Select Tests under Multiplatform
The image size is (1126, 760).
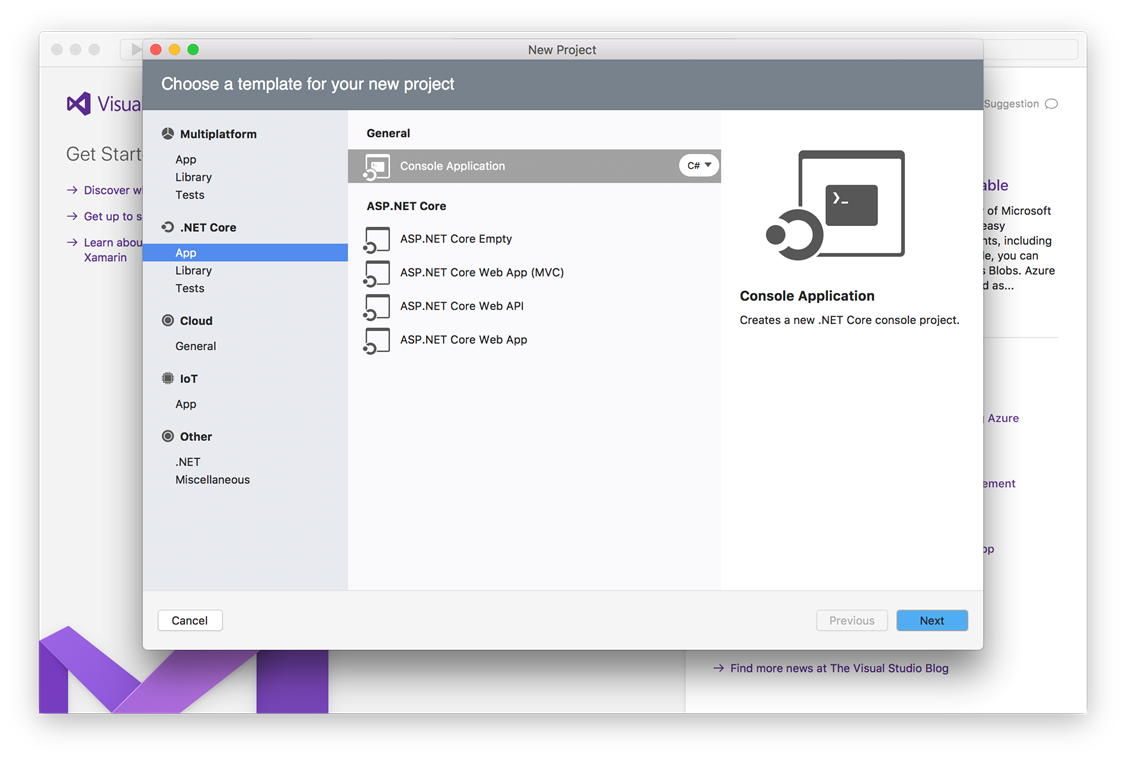point(190,195)
